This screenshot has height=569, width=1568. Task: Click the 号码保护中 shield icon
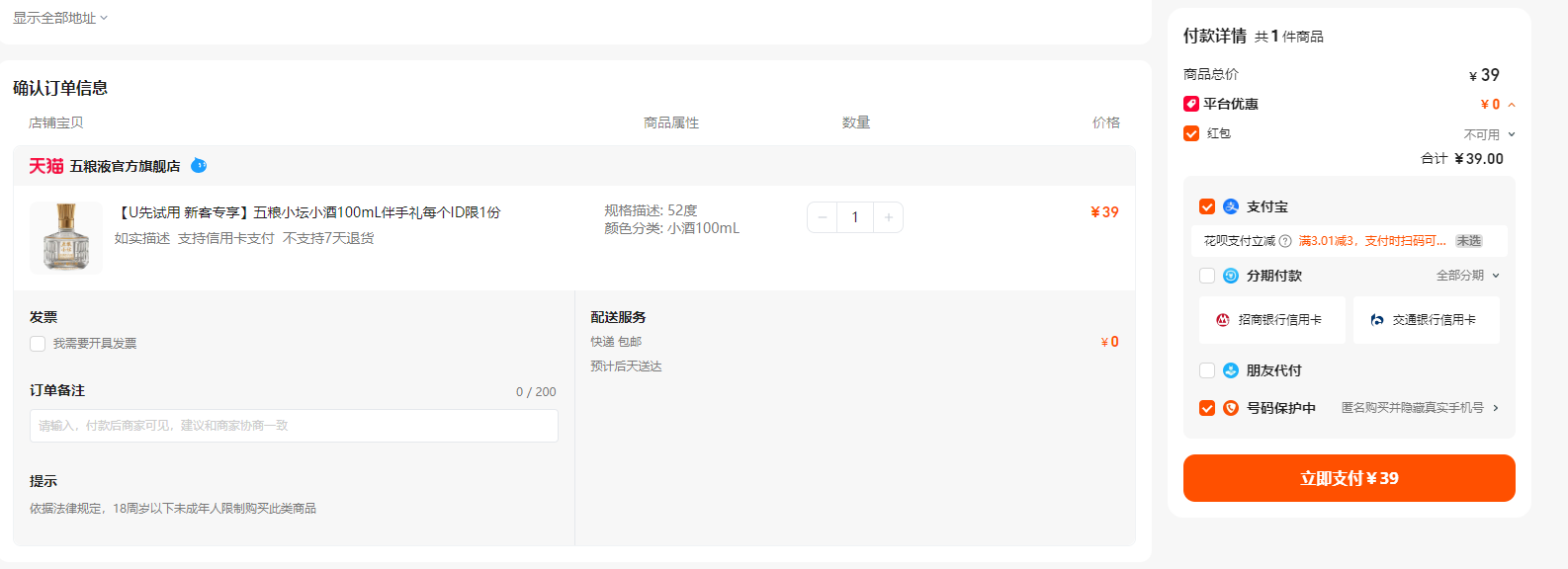pos(1231,408)
